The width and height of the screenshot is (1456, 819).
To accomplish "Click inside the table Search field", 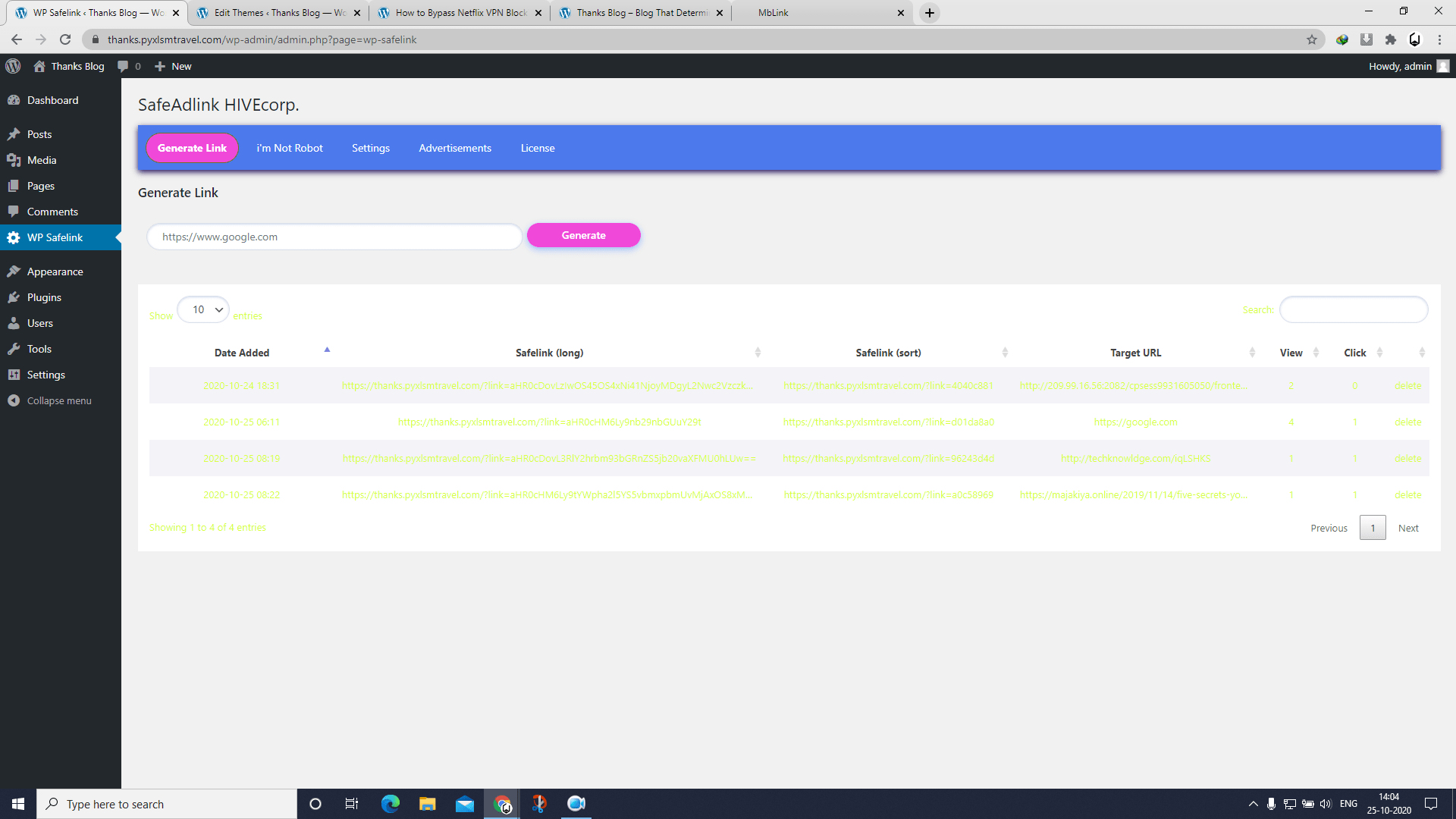I will tap(1353, 309).
